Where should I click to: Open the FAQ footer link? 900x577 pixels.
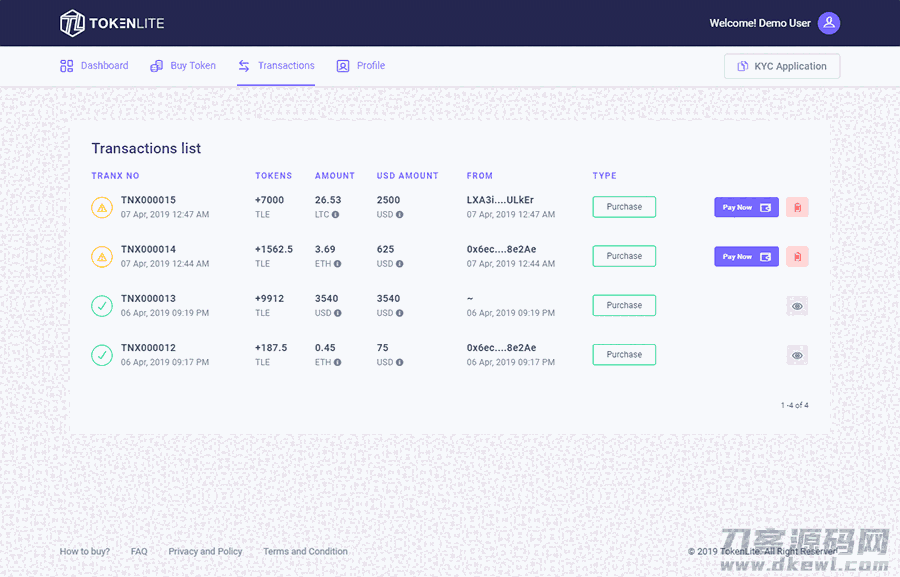tap(139, 551)
